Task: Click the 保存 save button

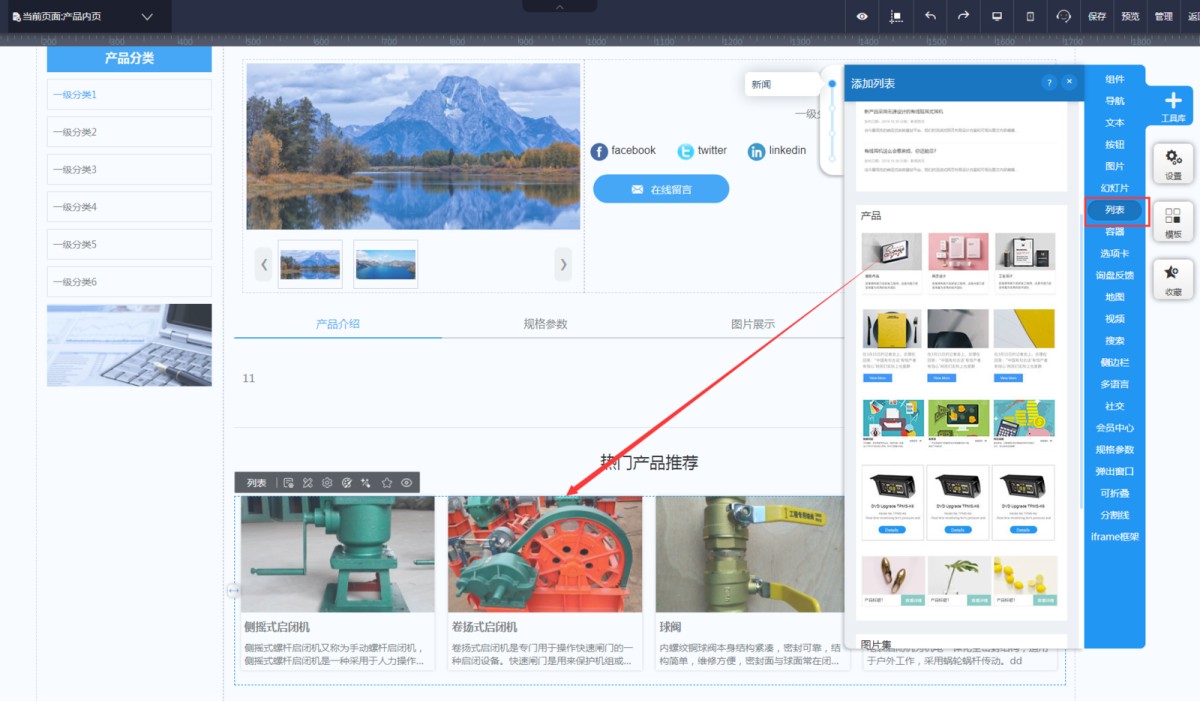Action: tap(1097, 16)
